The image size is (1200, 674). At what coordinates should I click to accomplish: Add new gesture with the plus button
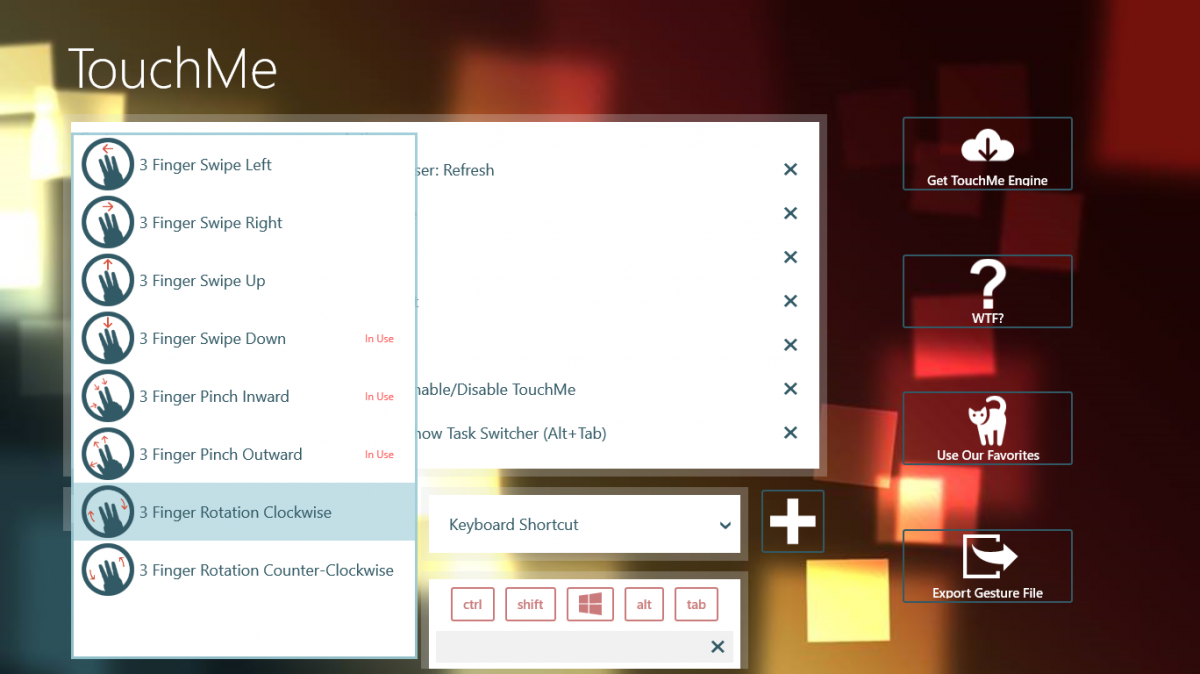point(793,521)
